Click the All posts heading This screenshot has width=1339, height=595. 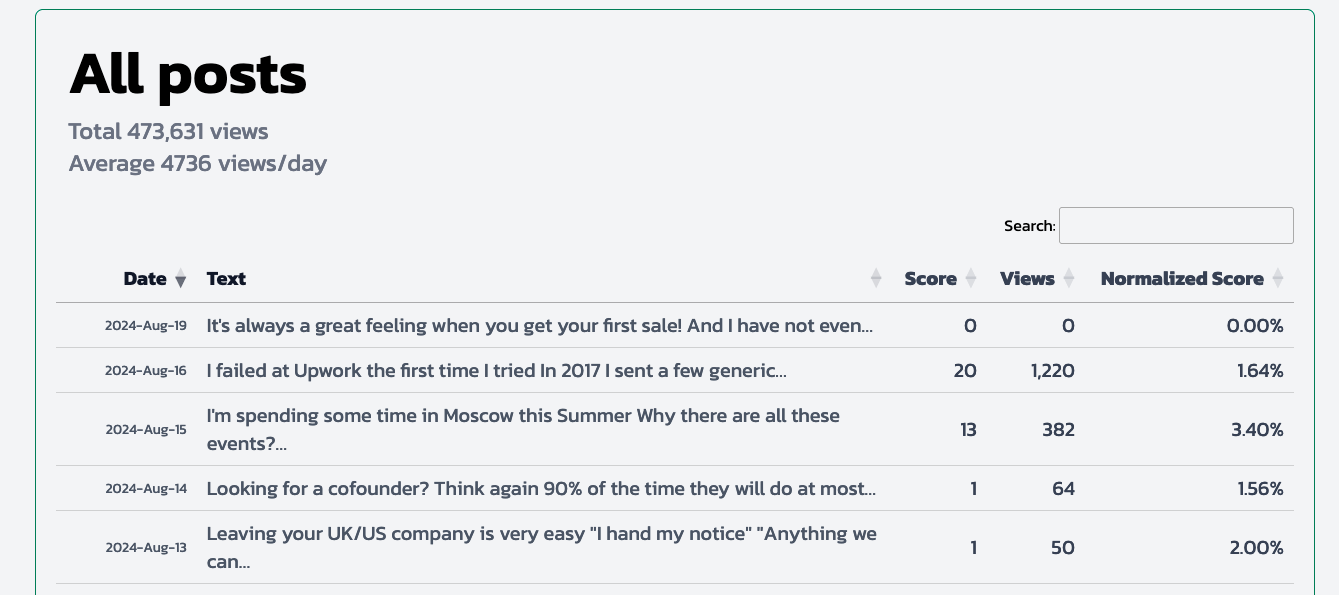tap(188, 74)
